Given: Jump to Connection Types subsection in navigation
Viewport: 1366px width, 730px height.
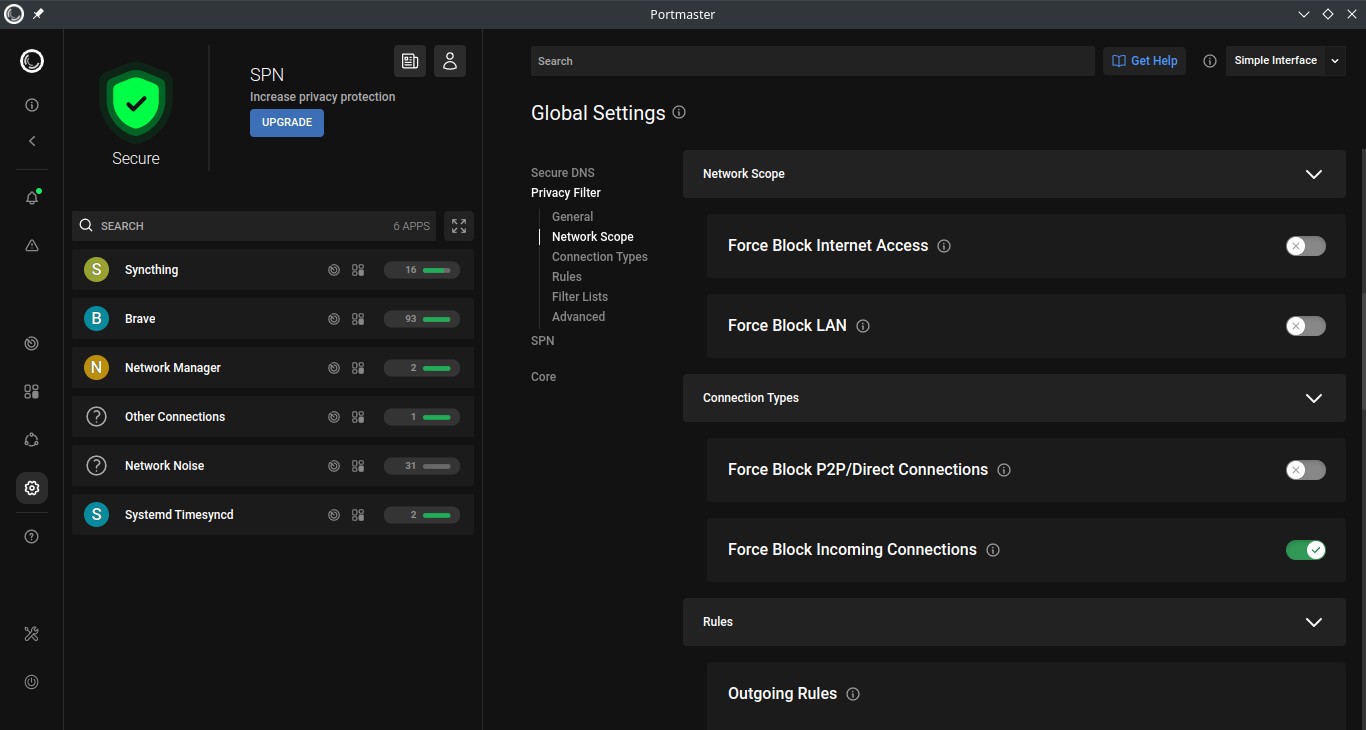Looking at the screenshot, I should 600,257.
